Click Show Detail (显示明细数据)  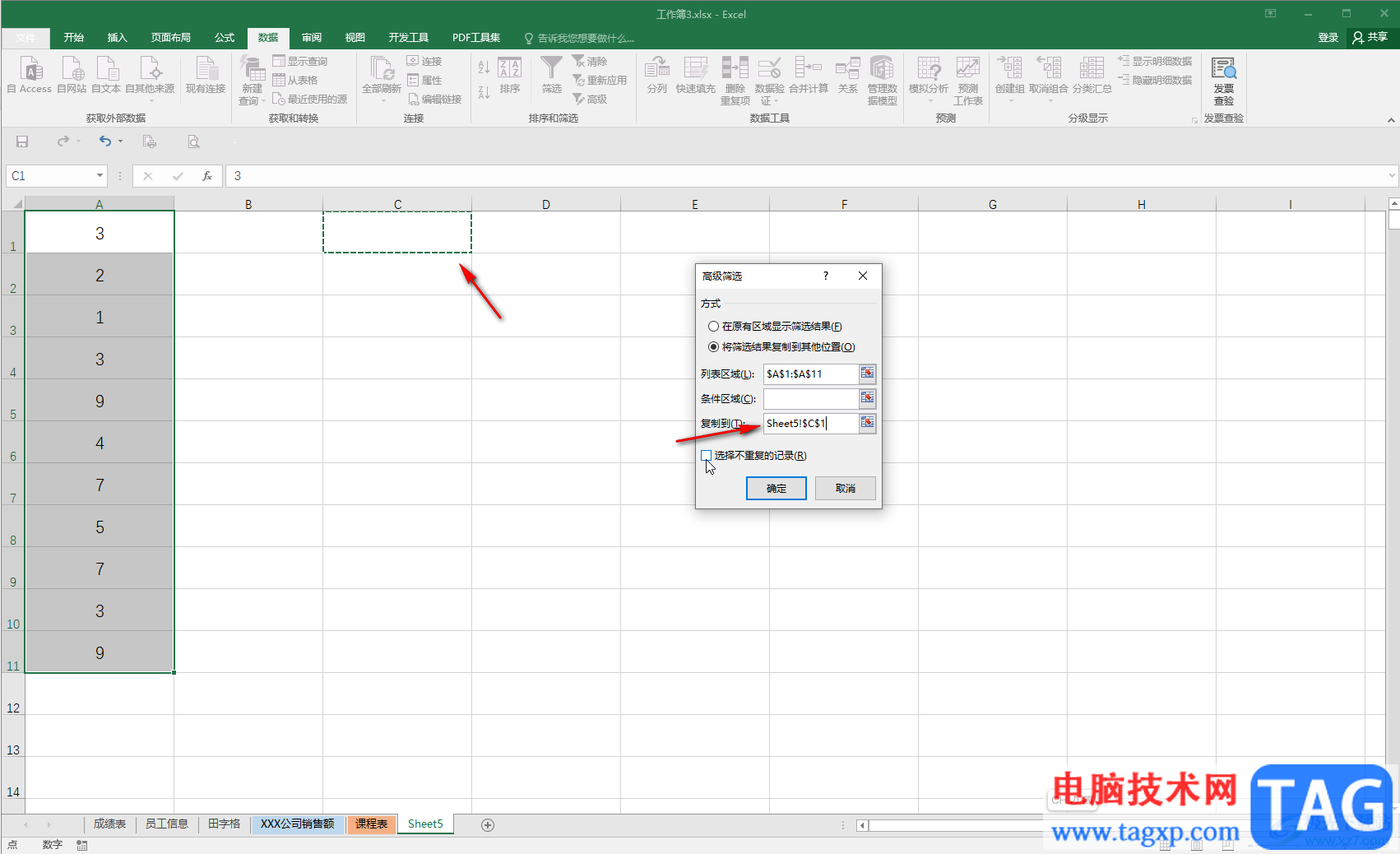point(1155,62)
